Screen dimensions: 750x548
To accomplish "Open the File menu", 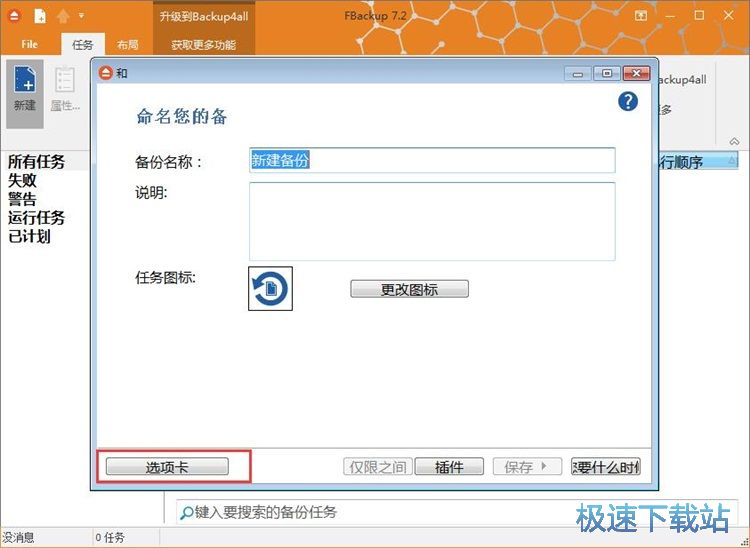I will [30, 44].
